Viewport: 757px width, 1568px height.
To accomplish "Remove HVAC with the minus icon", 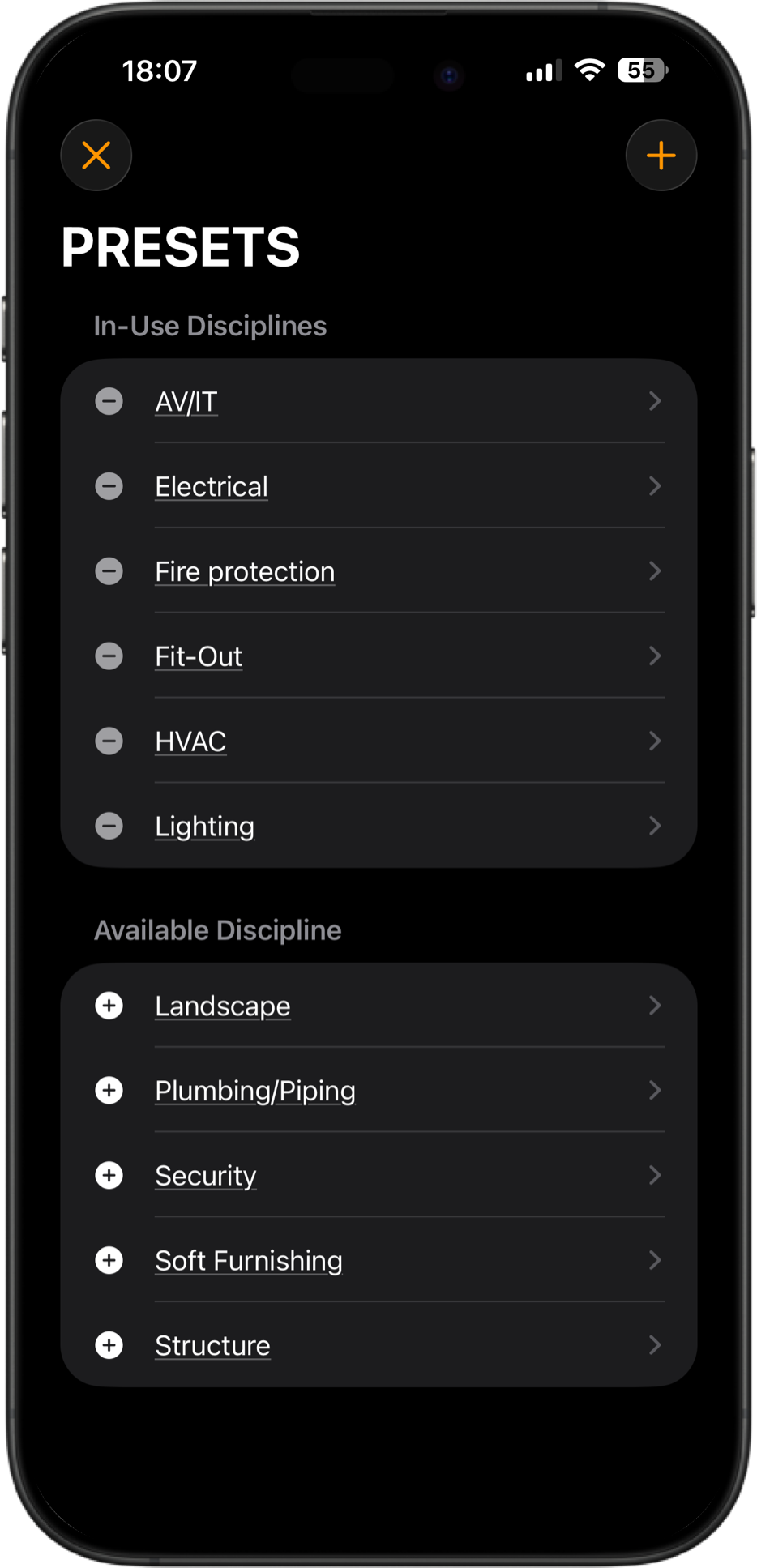I will pyautogui.click(x=109, y=741).
